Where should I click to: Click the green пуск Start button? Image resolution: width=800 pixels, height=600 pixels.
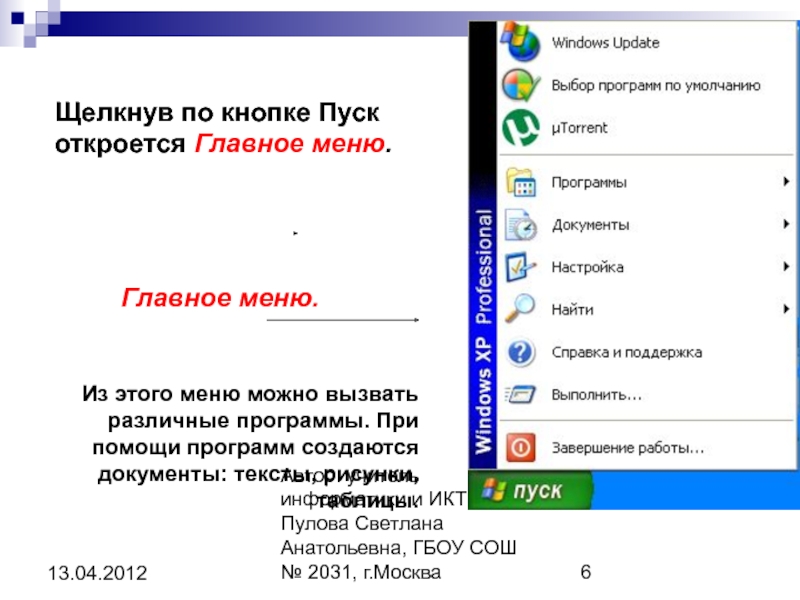click(x=531, y=490)
